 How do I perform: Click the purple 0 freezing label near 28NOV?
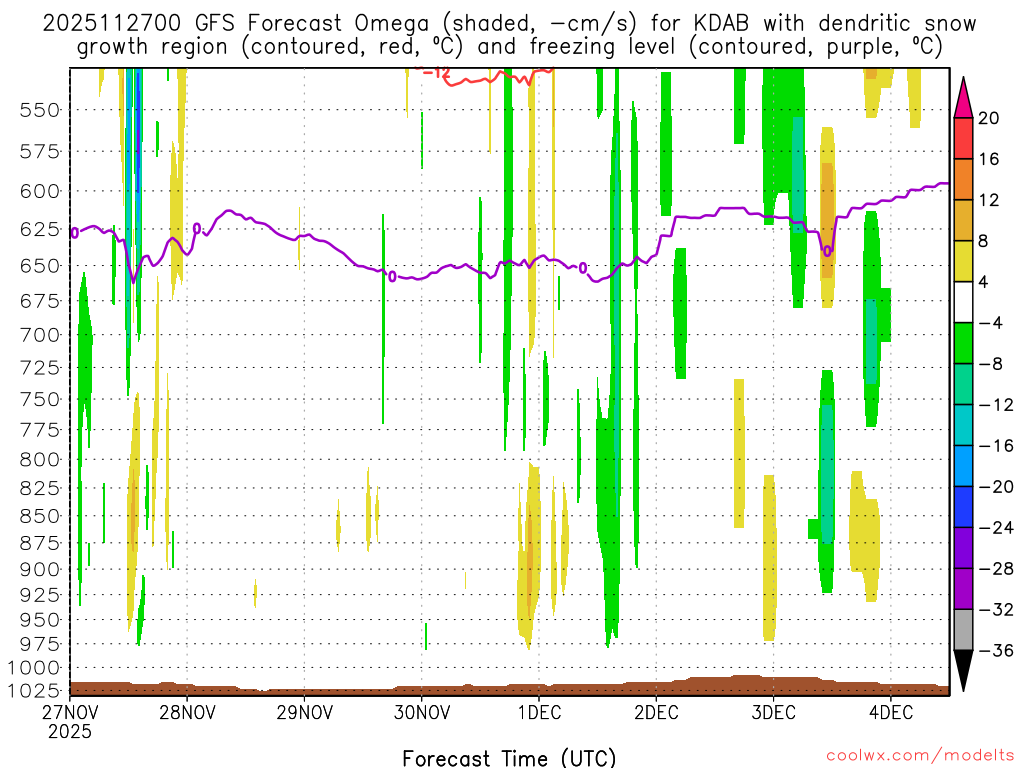(x=197, y=229)
